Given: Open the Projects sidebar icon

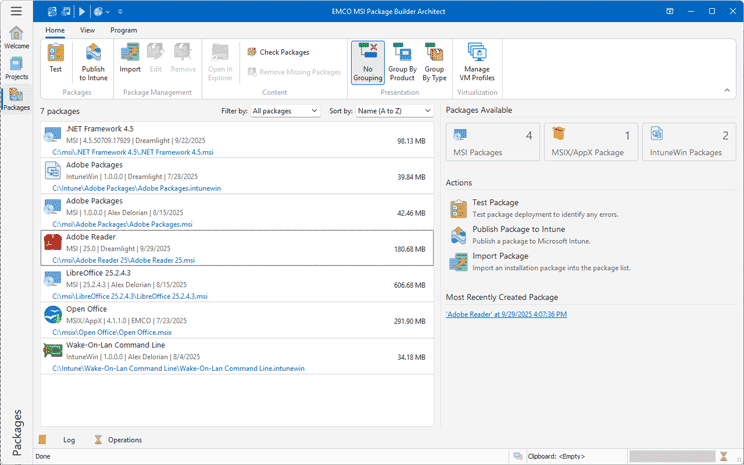Looking at the screenshot, I should tap(16, 68).
